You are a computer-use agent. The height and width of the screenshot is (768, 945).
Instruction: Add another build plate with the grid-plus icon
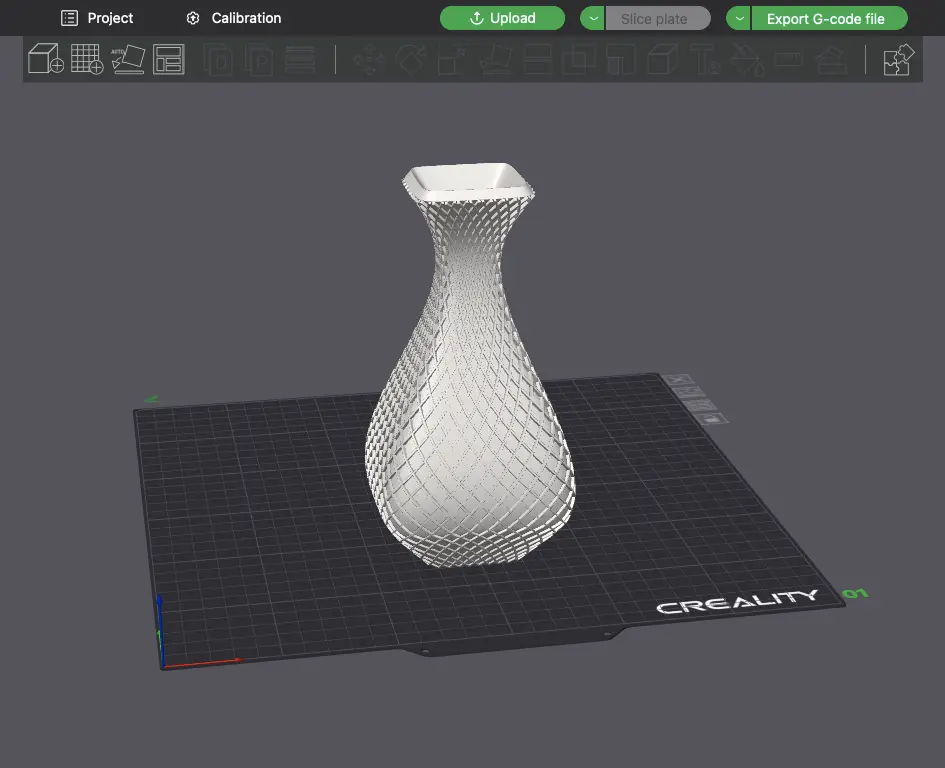click(87, 60)
